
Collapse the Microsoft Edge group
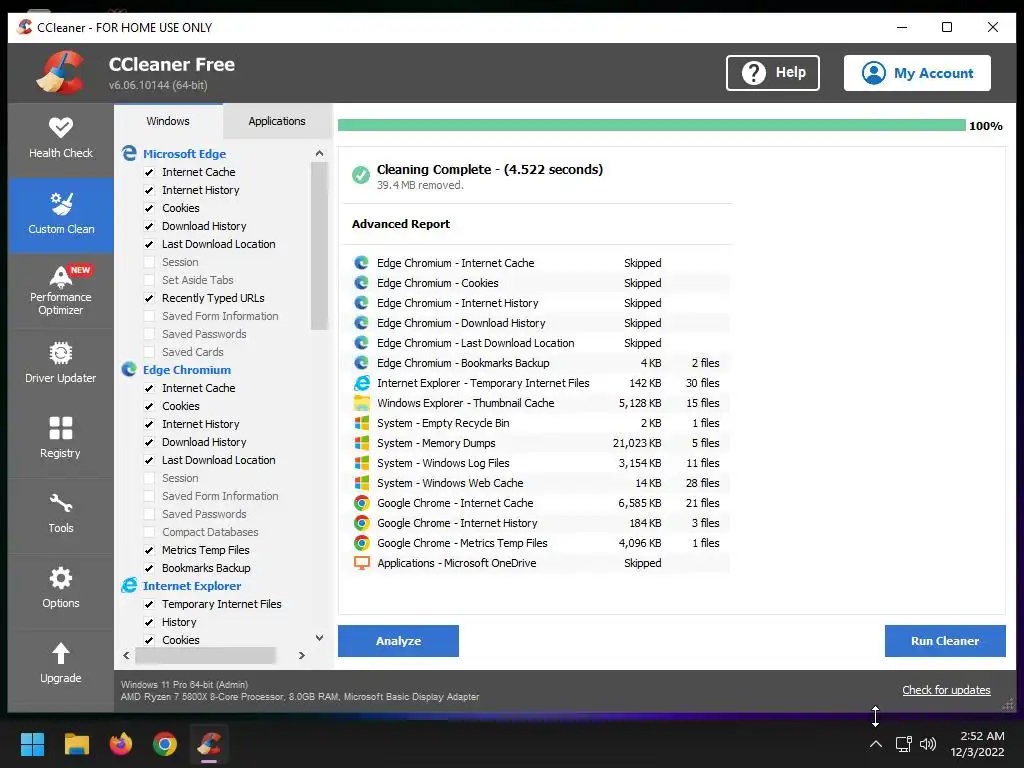[x=184, y=153]
